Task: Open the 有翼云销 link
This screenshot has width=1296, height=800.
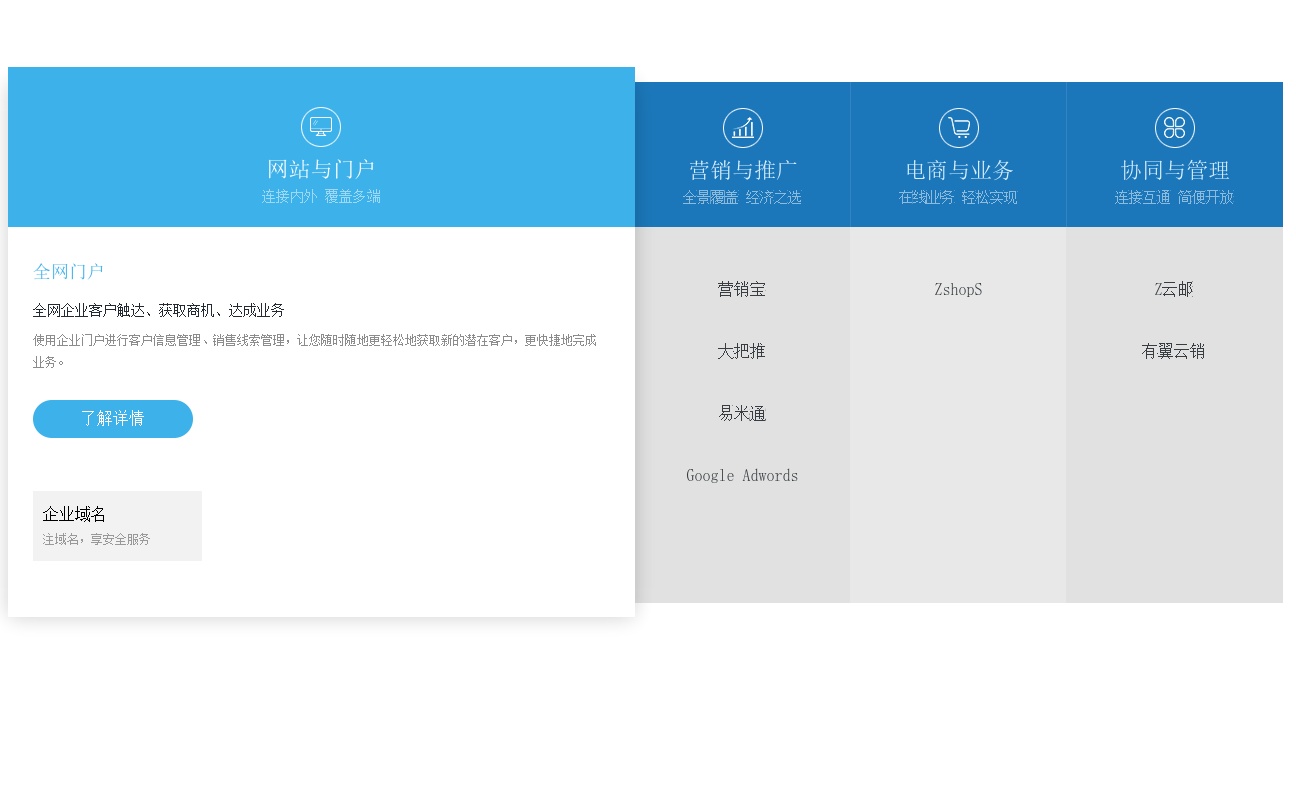Action: coord(1174,352)
